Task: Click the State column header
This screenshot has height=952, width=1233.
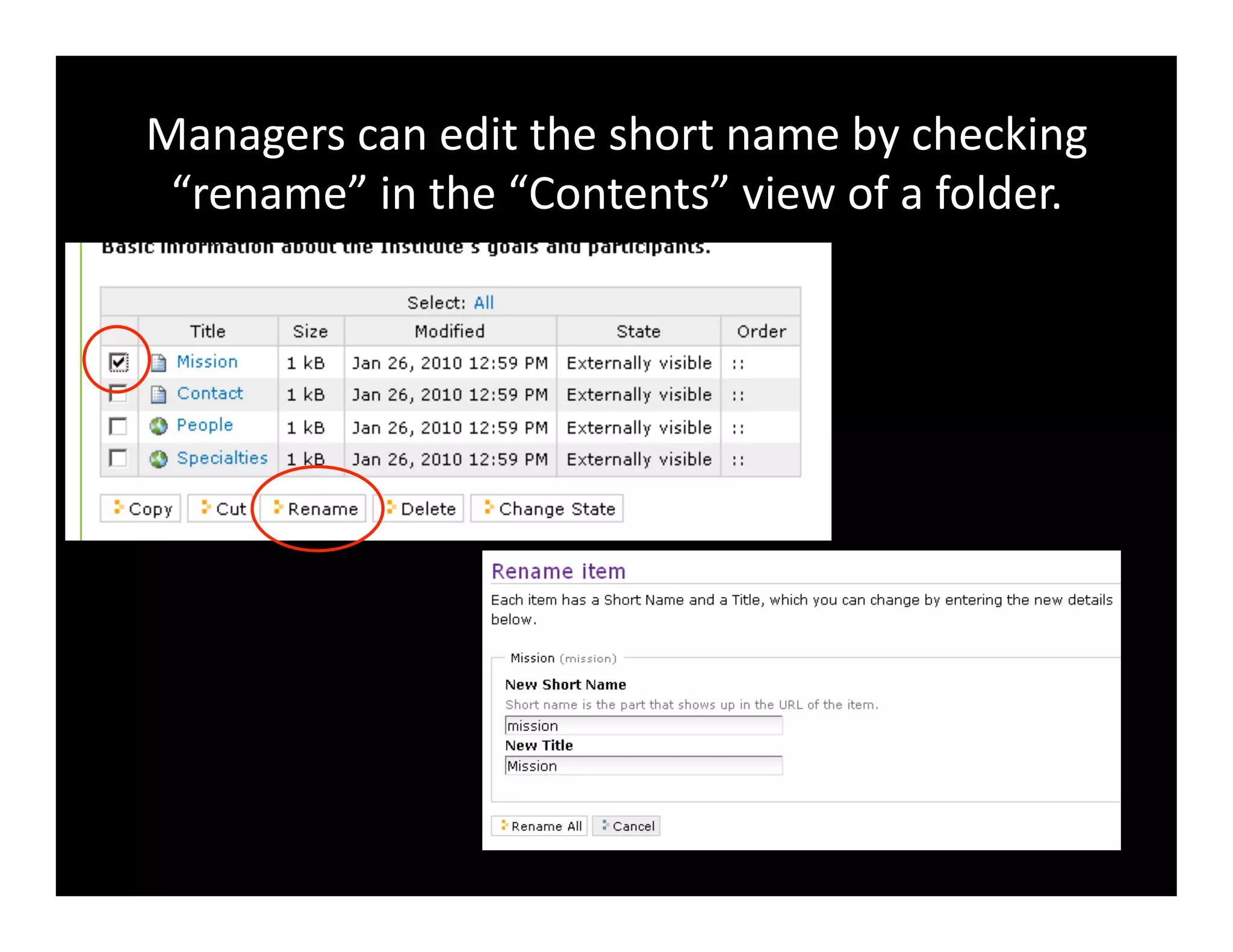Action: [x=639, y=331]
